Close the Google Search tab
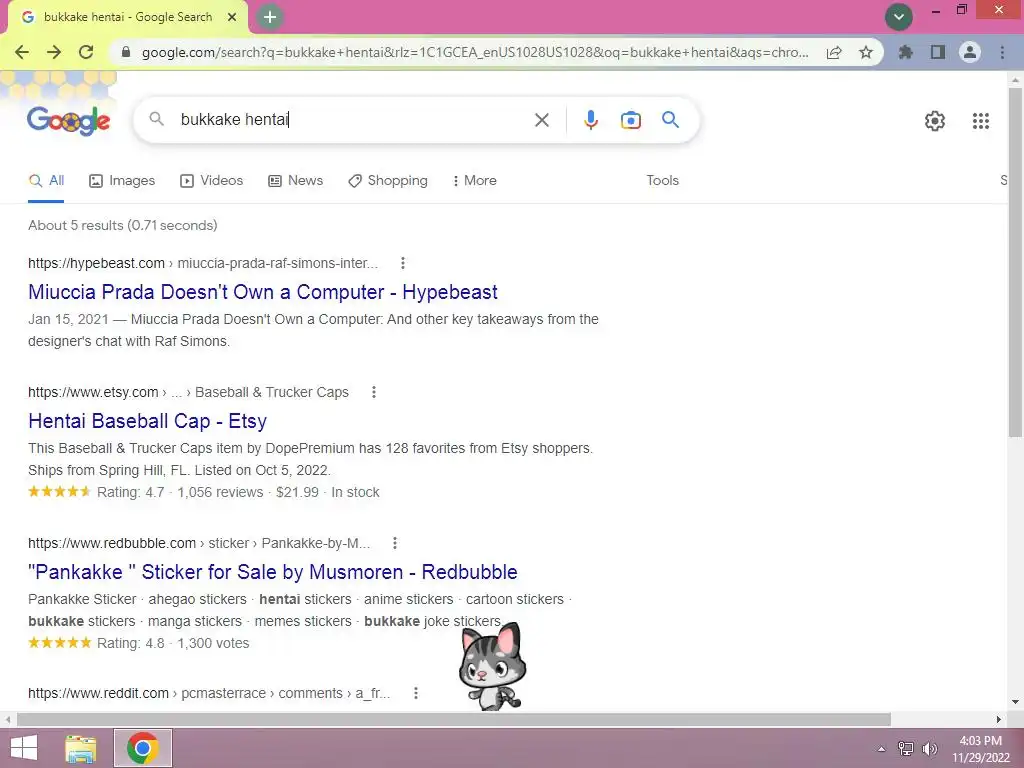This screenshot has height=768, width=1024. click(x=232, y=18)
